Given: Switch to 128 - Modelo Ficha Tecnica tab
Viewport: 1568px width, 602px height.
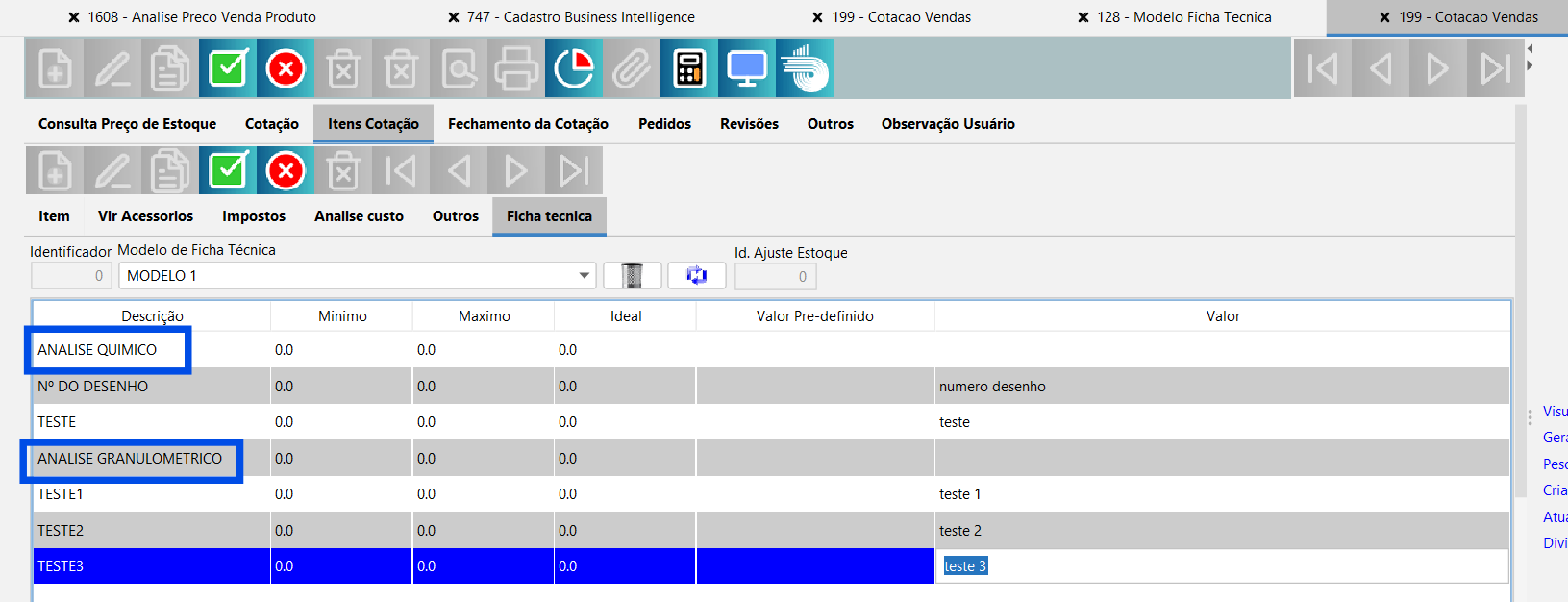Looking at the screenshot, I should coord(1183,17).
